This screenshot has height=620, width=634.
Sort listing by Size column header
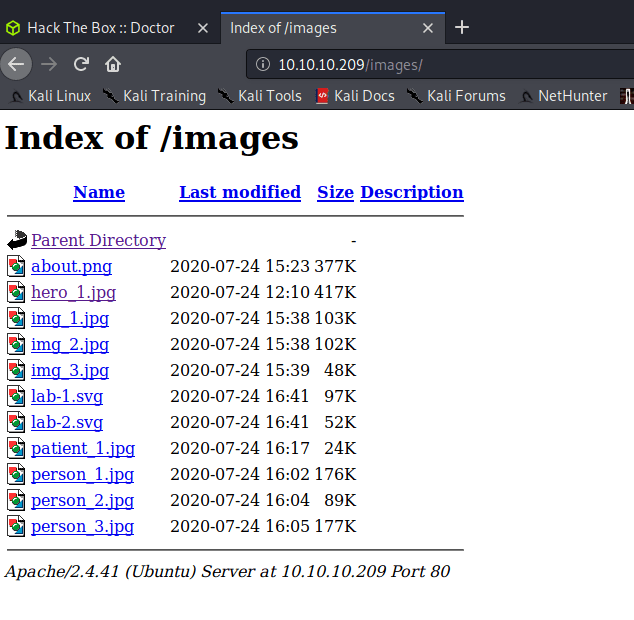click(x=335, y=192)
